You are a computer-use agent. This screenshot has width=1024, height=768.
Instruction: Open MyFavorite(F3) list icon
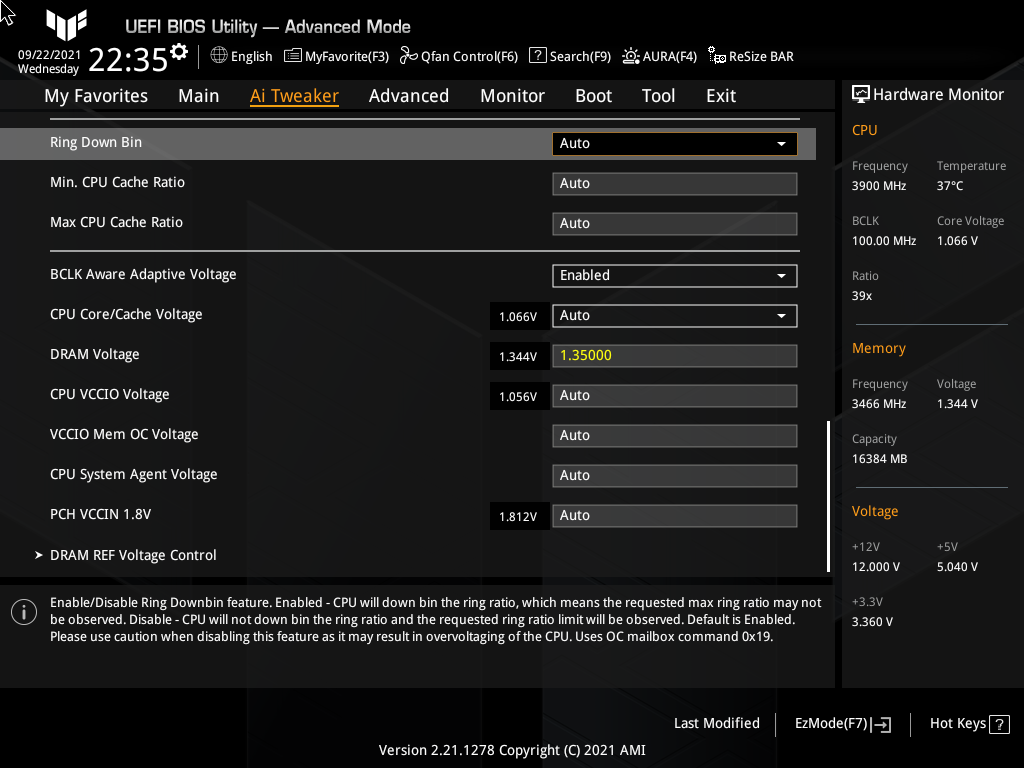(x=293, y=56)
